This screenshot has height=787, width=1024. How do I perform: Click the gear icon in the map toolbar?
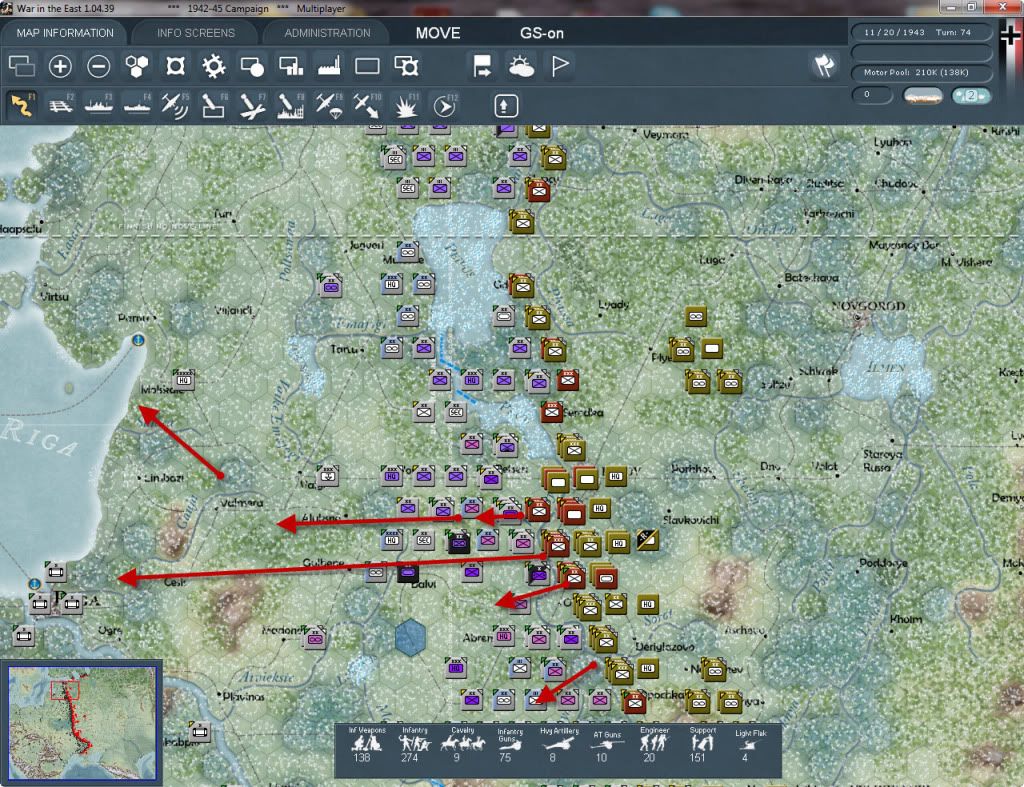click(214, 66)
